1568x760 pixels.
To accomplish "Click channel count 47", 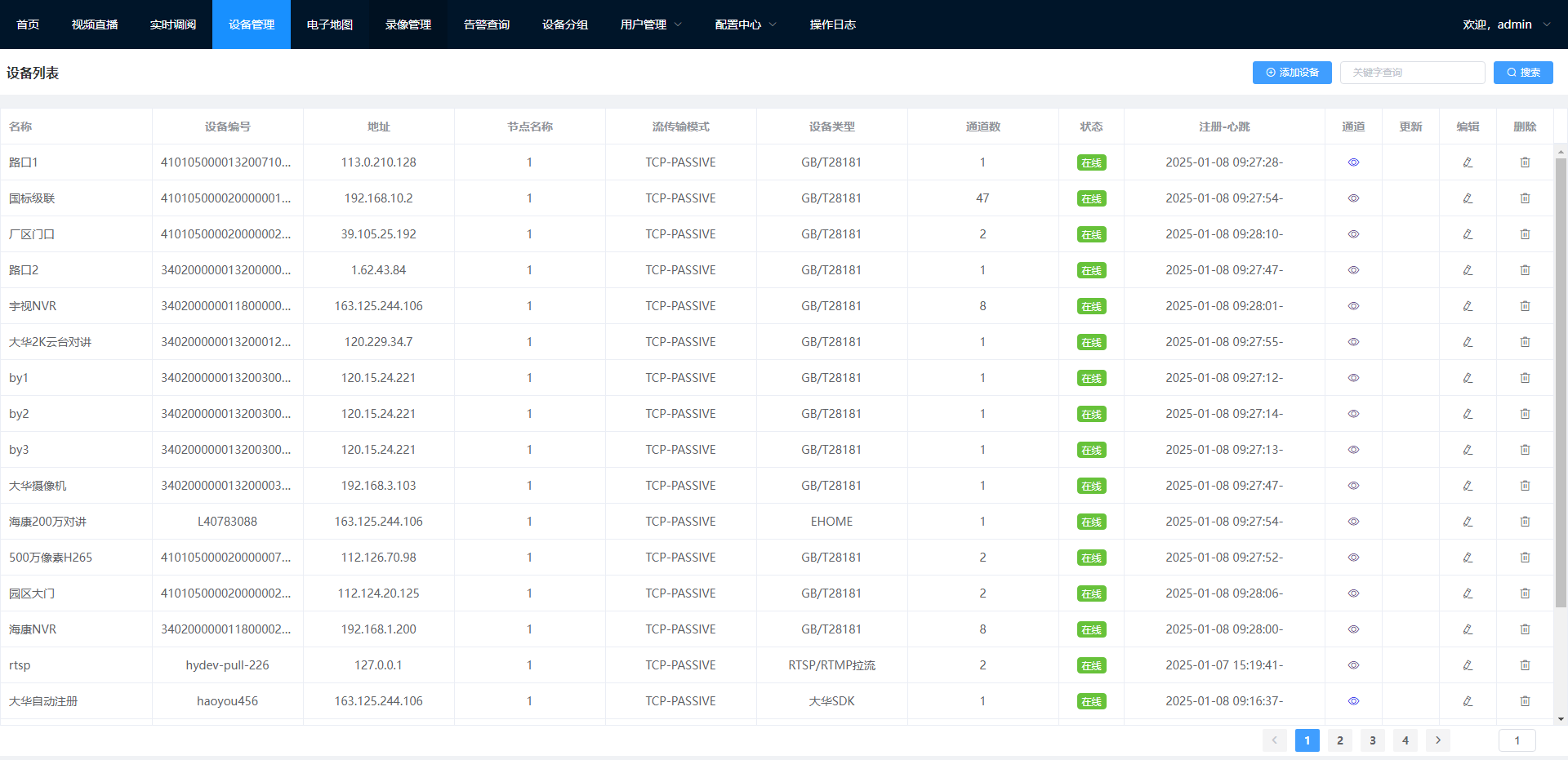I will 982,198.
